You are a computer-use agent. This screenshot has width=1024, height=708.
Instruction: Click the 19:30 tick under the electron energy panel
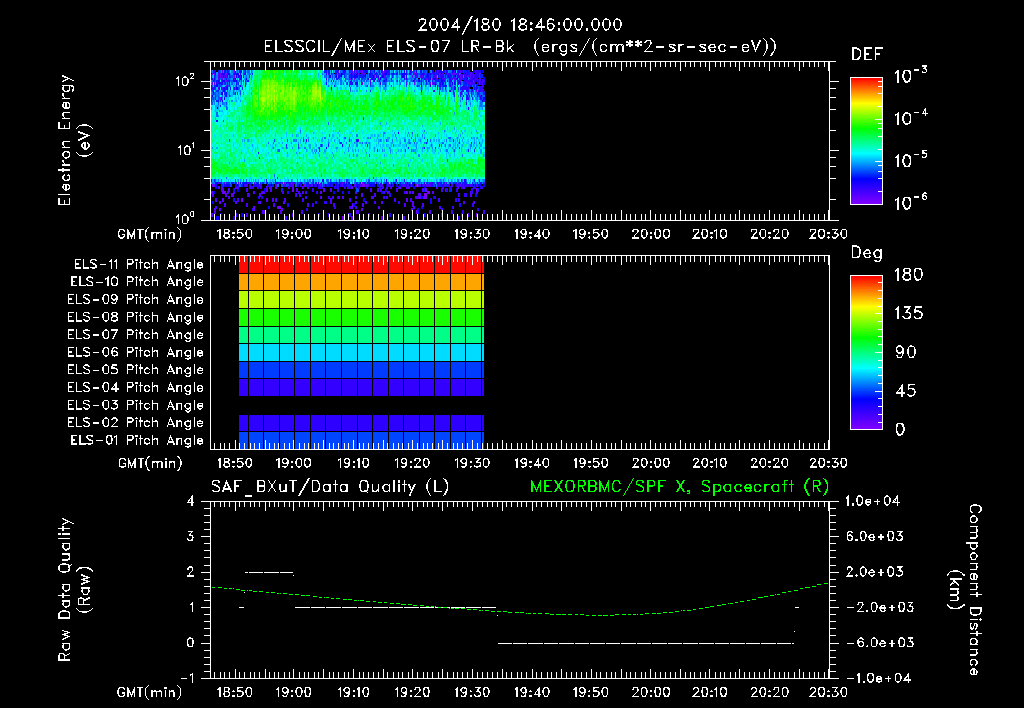point(472,234)
